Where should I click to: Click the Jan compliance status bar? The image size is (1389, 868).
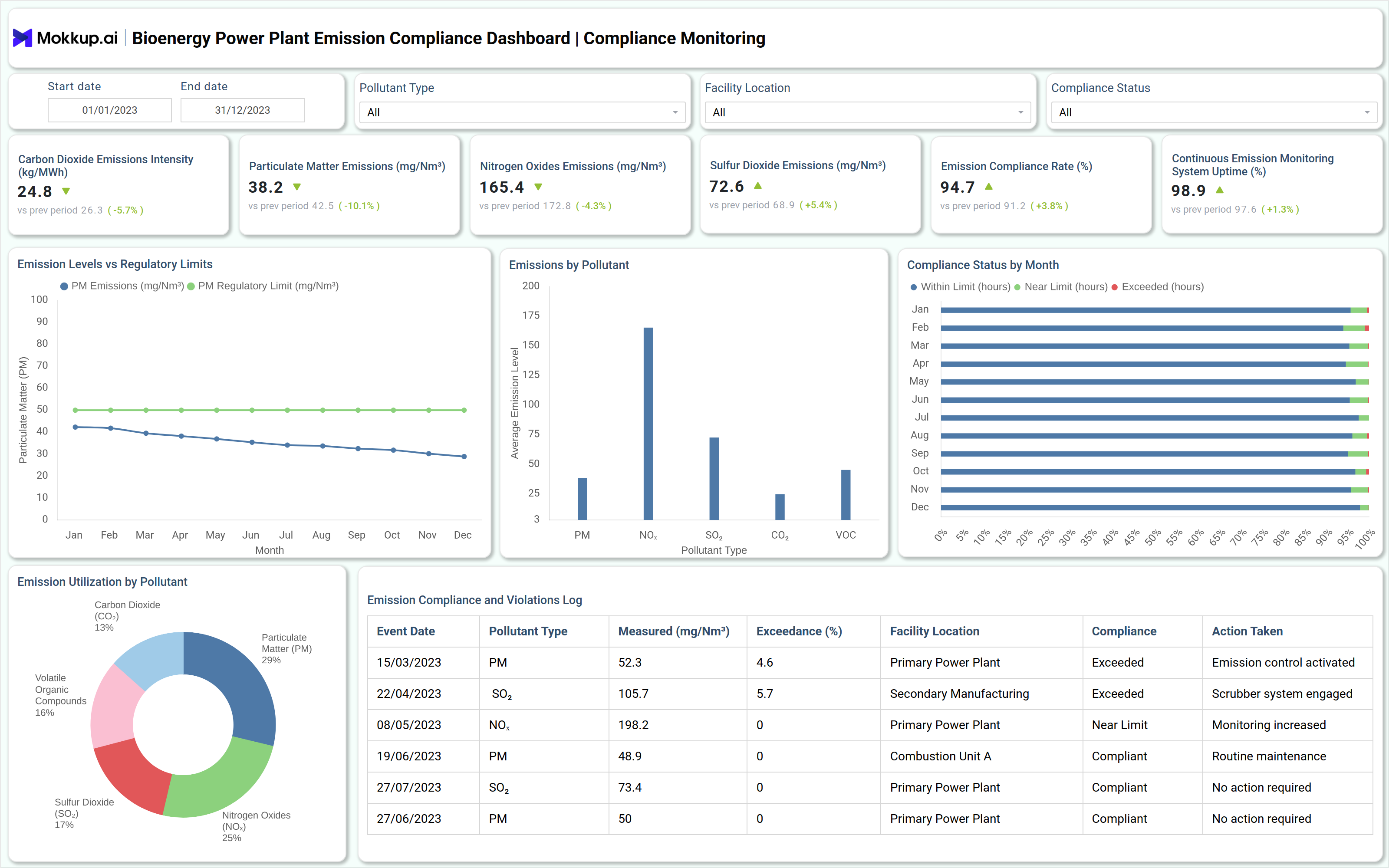pyautogui.click(x=1155, y=310)
